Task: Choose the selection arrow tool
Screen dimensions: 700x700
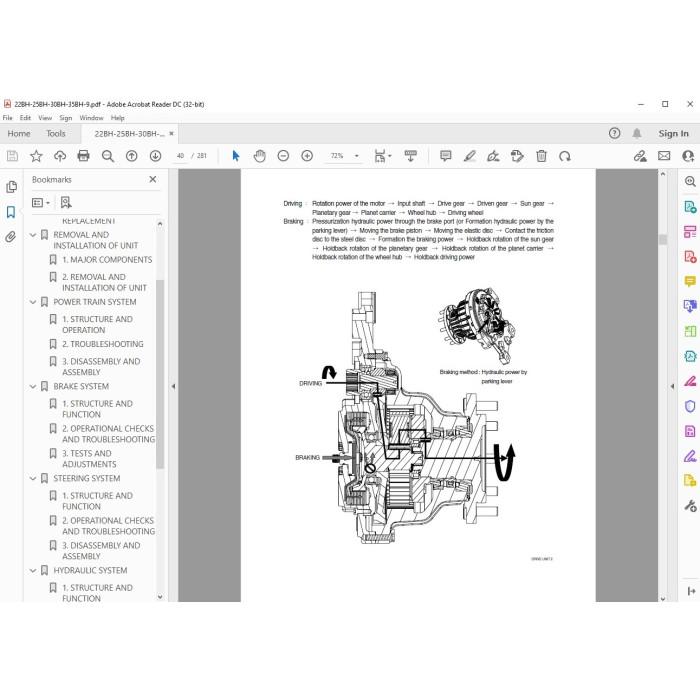Action: [x=236, y=156]
